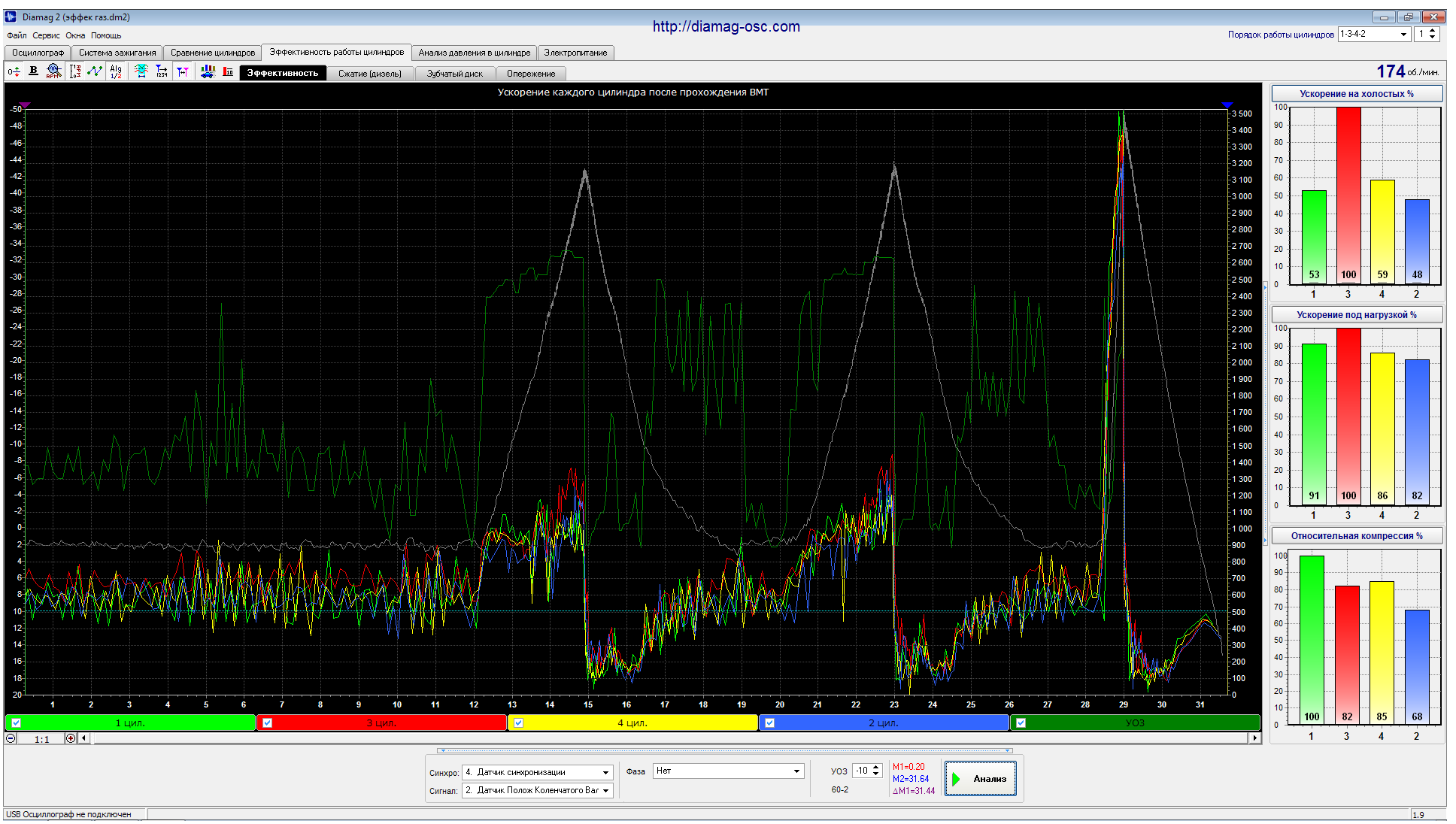Click the red-dot zoom in icon below graph
The height and width of the screenshot is (824, 1456).
click(71, 738)
